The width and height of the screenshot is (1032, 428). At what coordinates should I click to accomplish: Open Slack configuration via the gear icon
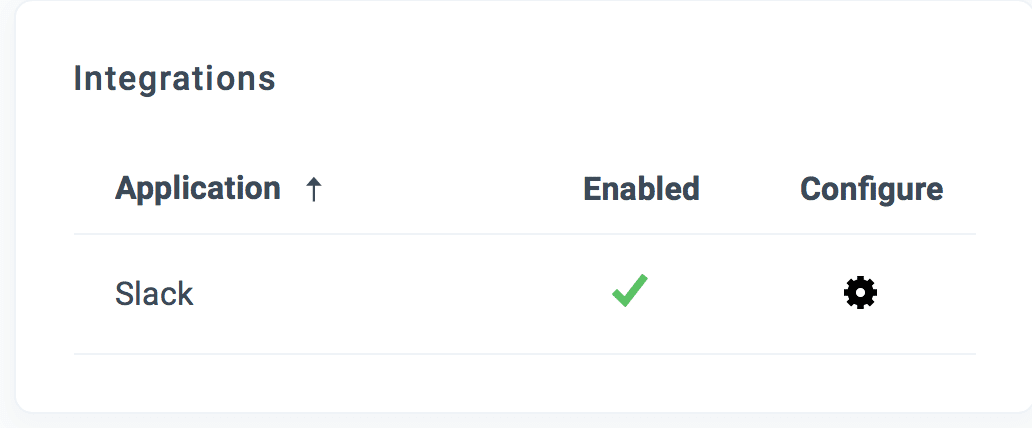(x=860, y=293)
